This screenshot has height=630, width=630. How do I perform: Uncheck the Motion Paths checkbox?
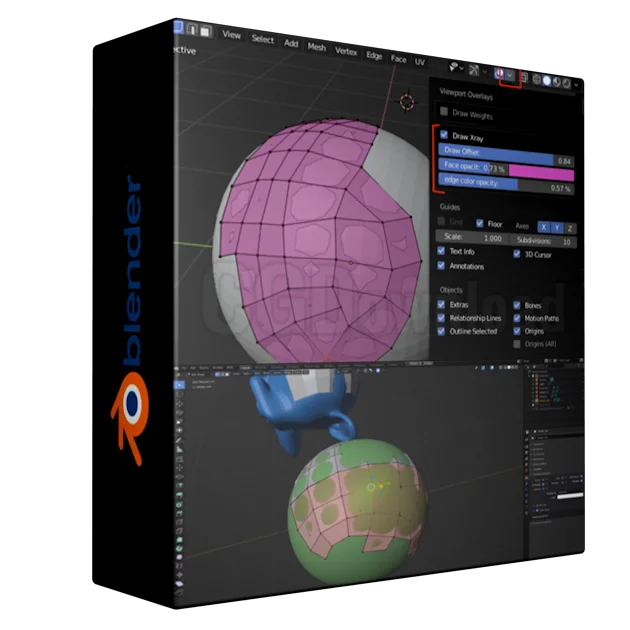[517, 318]
